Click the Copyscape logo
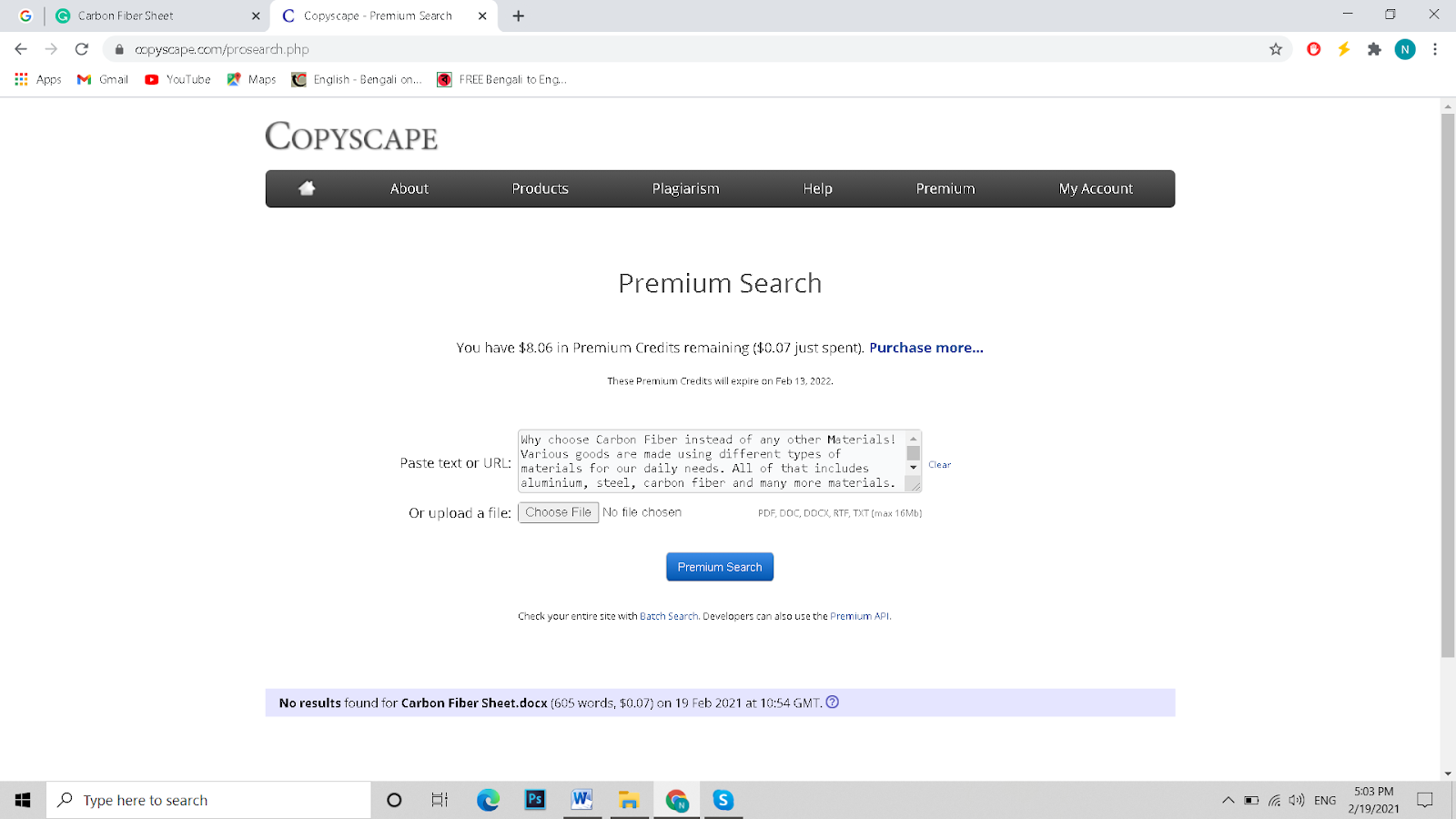 pos(351,136)
